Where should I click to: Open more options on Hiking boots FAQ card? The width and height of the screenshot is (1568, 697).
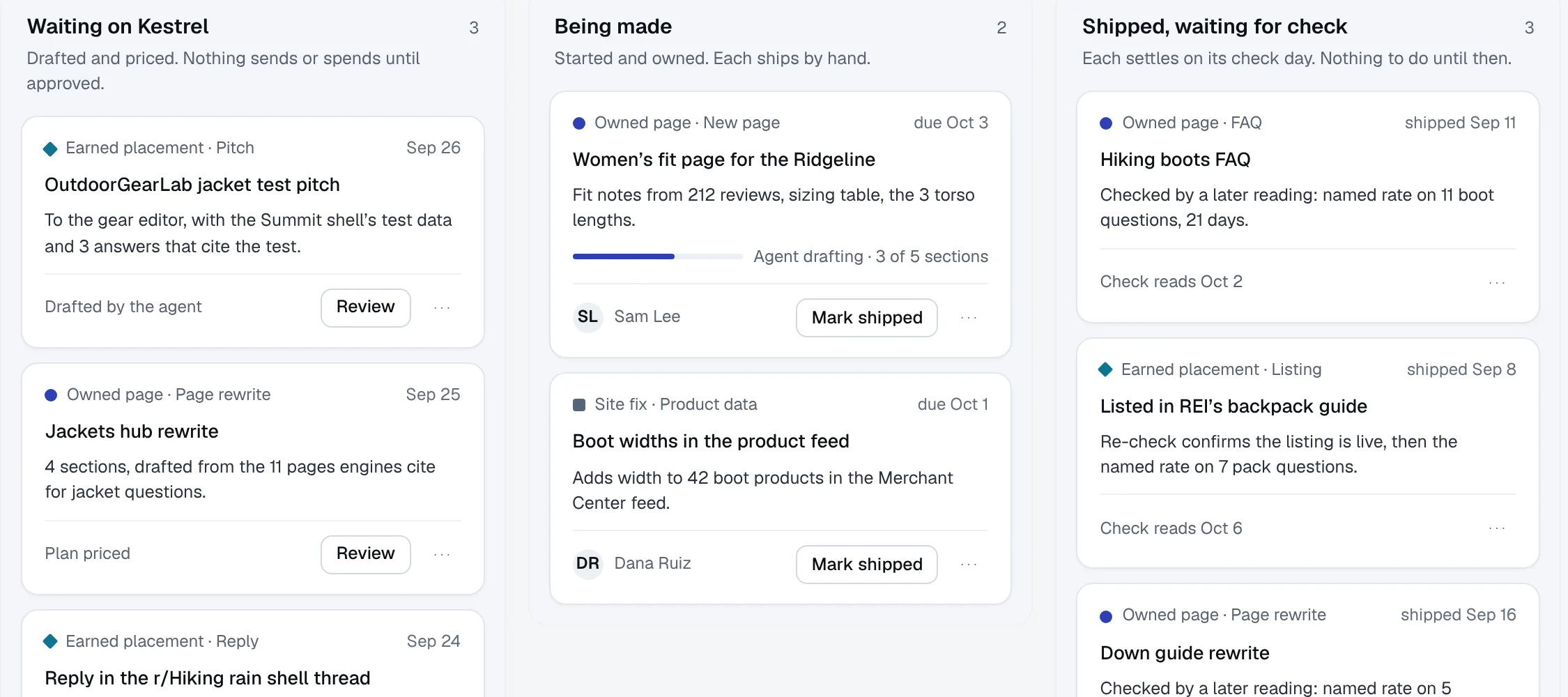pyautogui.click(x=1497, y=282)
